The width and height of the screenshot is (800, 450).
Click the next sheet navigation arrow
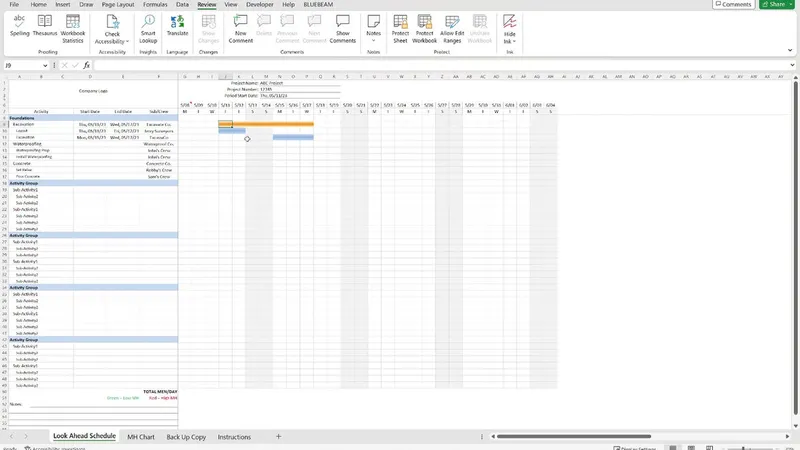[26, 437]
